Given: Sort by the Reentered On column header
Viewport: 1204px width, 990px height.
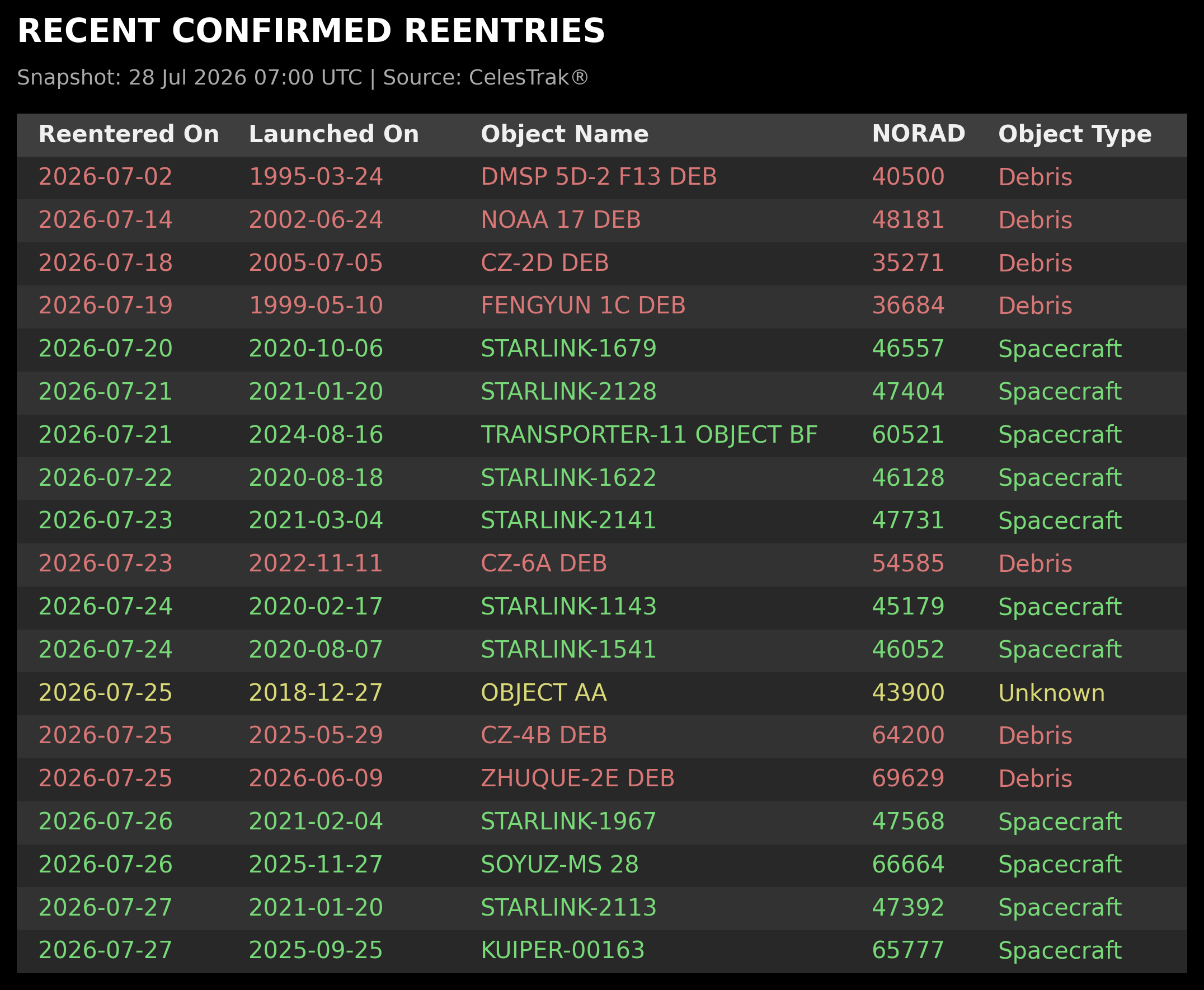Looking at the screenshot, I should [x=129, y=134].
